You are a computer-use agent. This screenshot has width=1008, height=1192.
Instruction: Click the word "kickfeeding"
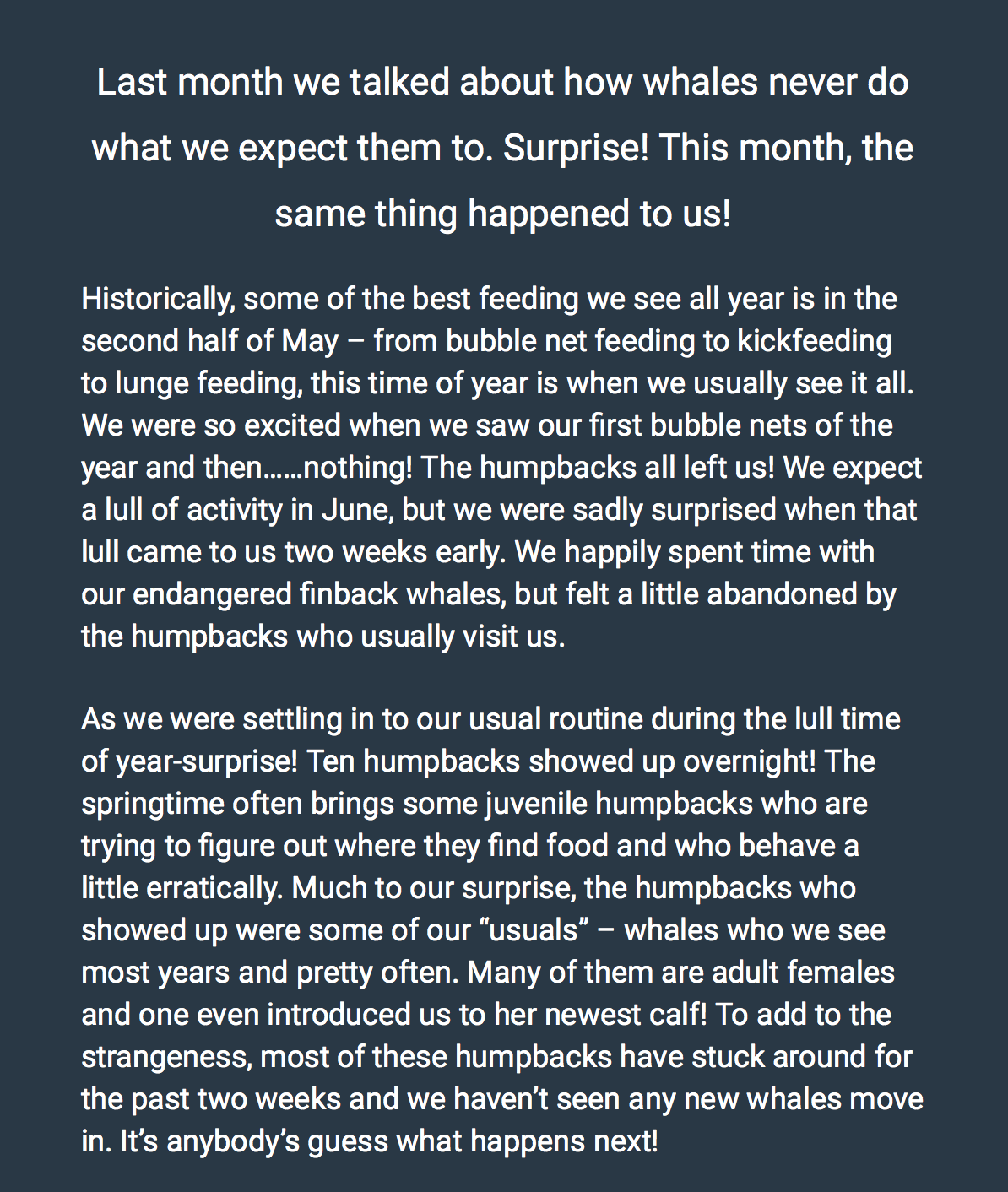(814, 341)
